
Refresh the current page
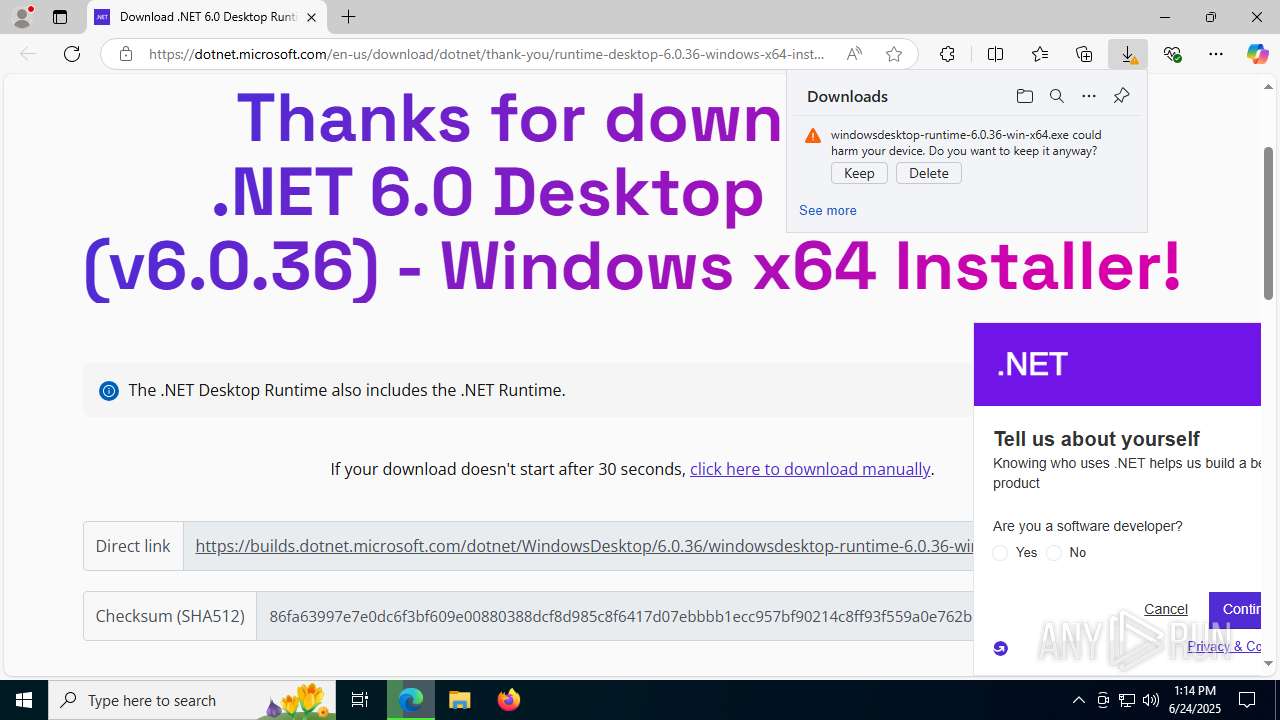click(72, 54)
